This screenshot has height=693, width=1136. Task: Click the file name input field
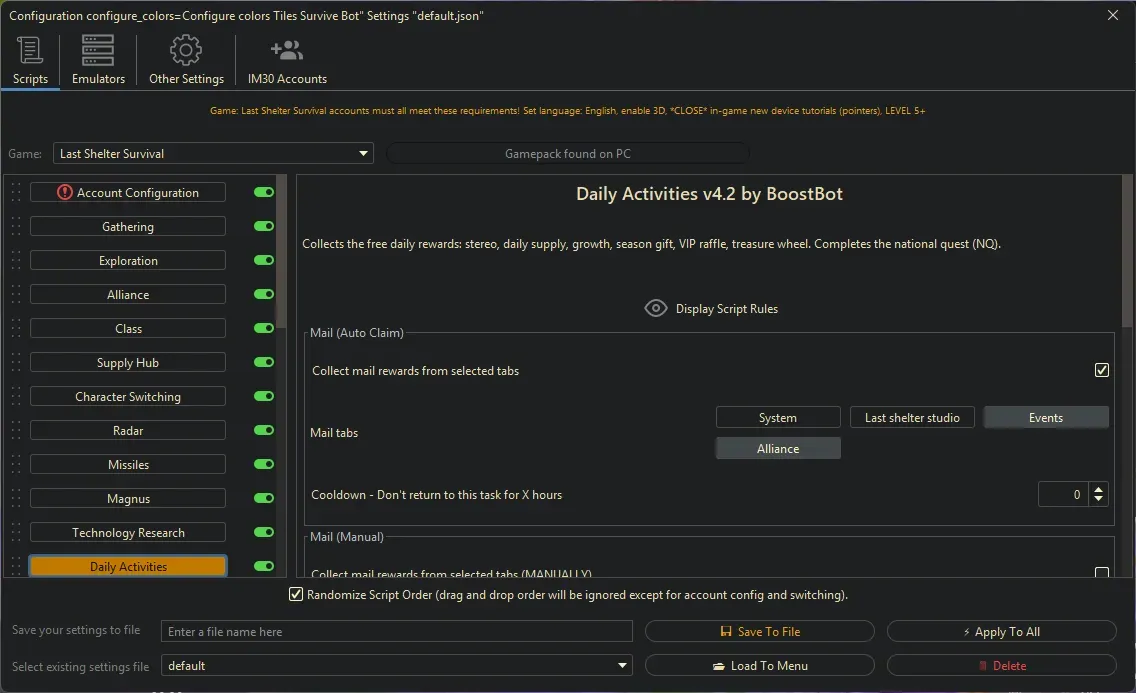click(x=396, y=631)
